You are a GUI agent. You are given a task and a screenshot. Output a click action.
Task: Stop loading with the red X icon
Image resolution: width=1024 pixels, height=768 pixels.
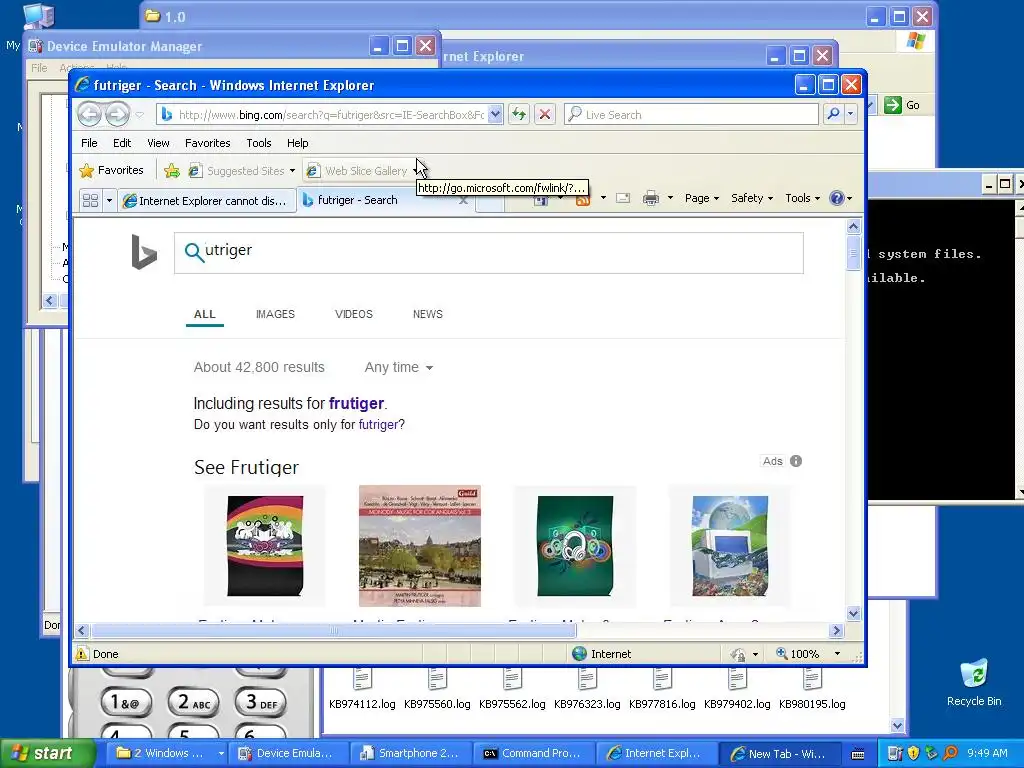(x=545, y=114)
